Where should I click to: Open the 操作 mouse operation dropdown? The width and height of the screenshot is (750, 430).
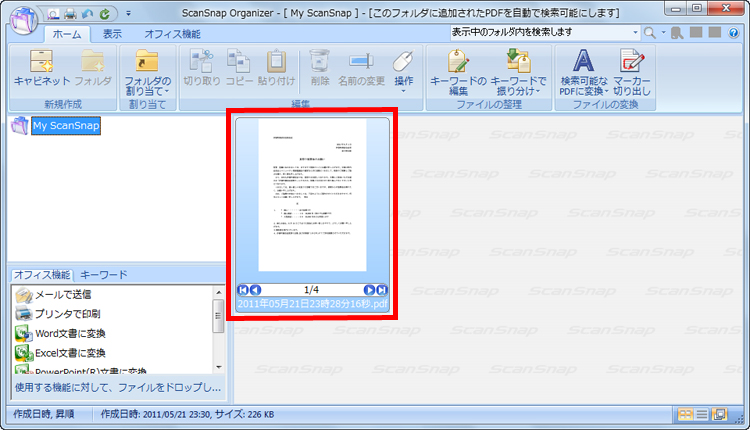pyautogui.click(x=403, y=72)
